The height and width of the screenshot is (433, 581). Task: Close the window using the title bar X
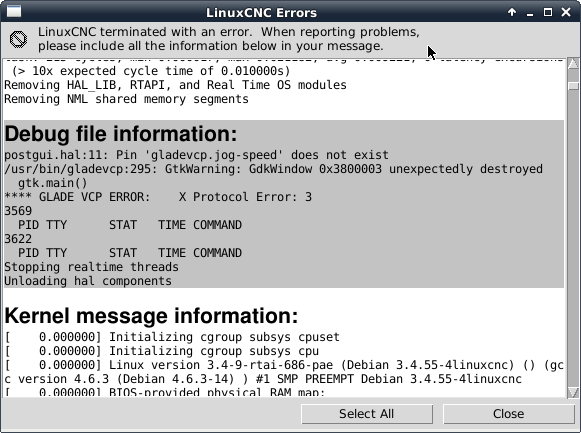point(566,12)
